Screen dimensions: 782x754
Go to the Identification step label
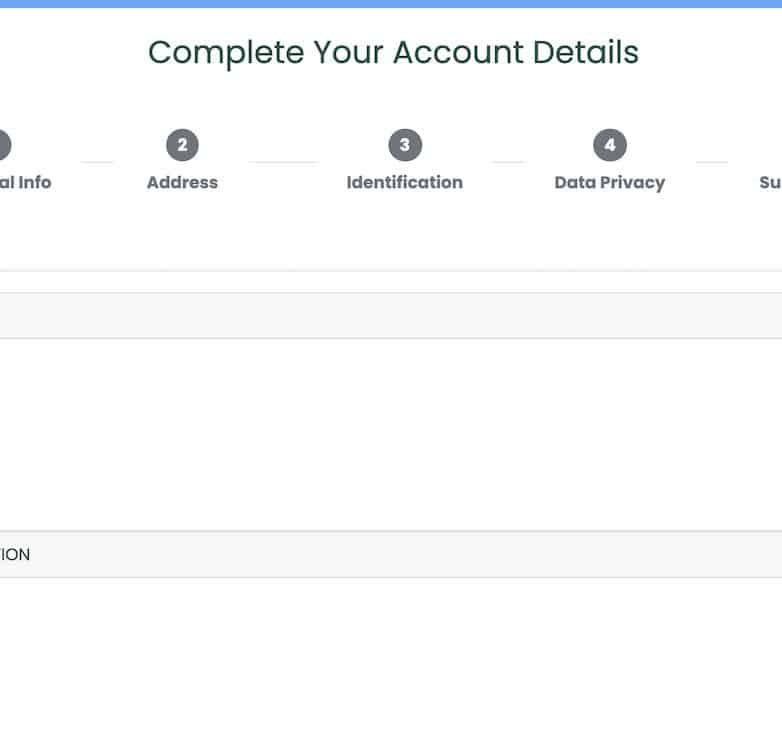(x=404, y=182)
